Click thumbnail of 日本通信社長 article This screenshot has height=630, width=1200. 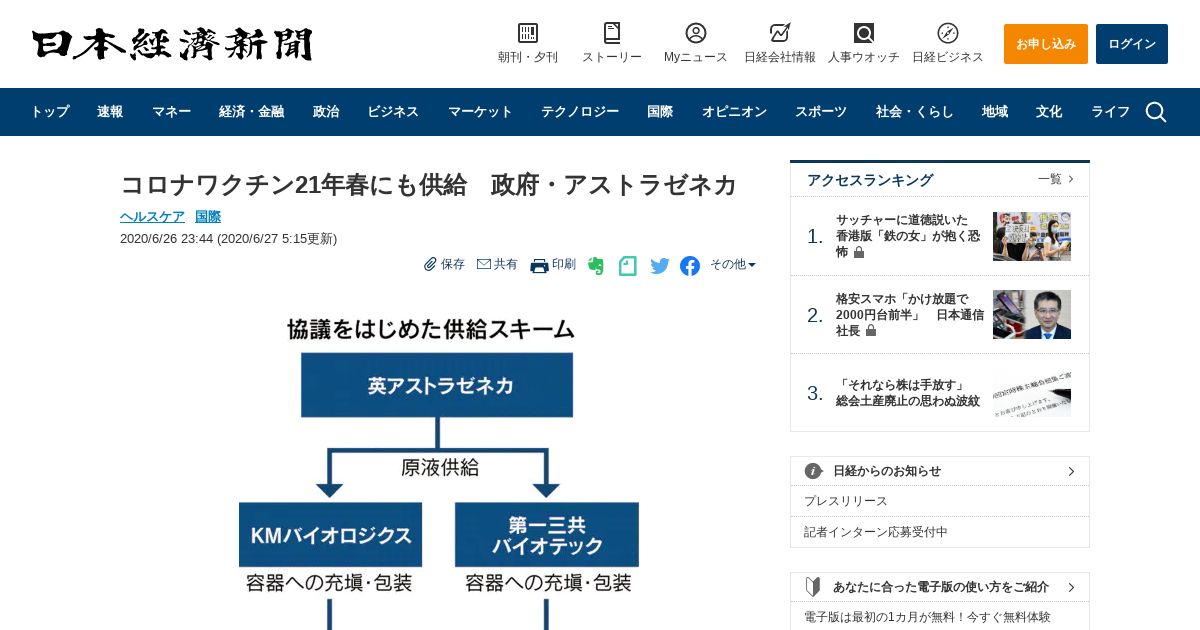1032,314
